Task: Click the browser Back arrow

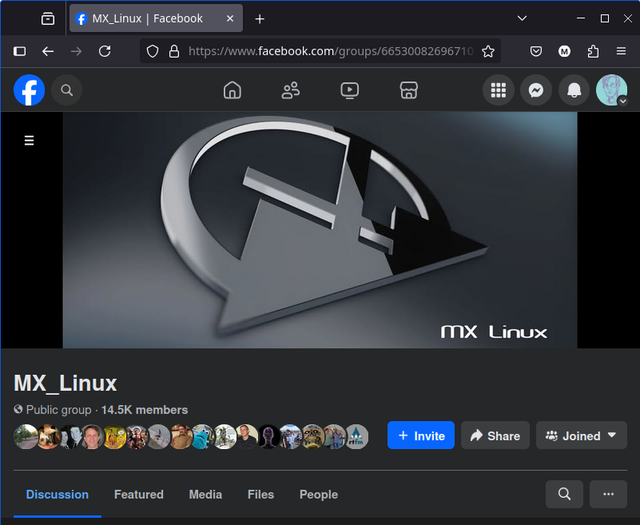Action: (x=48, y=51)
